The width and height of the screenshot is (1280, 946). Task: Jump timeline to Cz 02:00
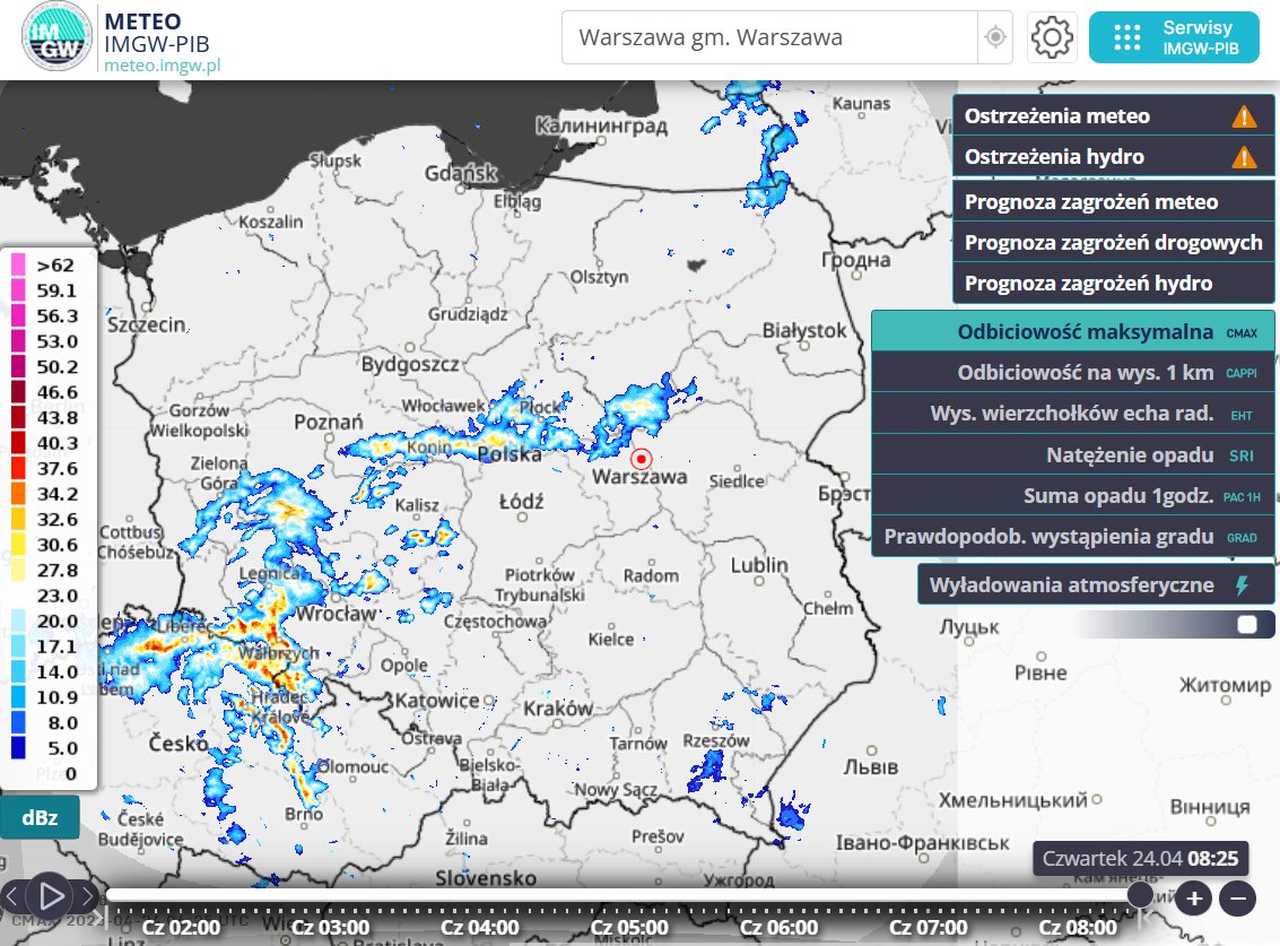pos(181,928)
